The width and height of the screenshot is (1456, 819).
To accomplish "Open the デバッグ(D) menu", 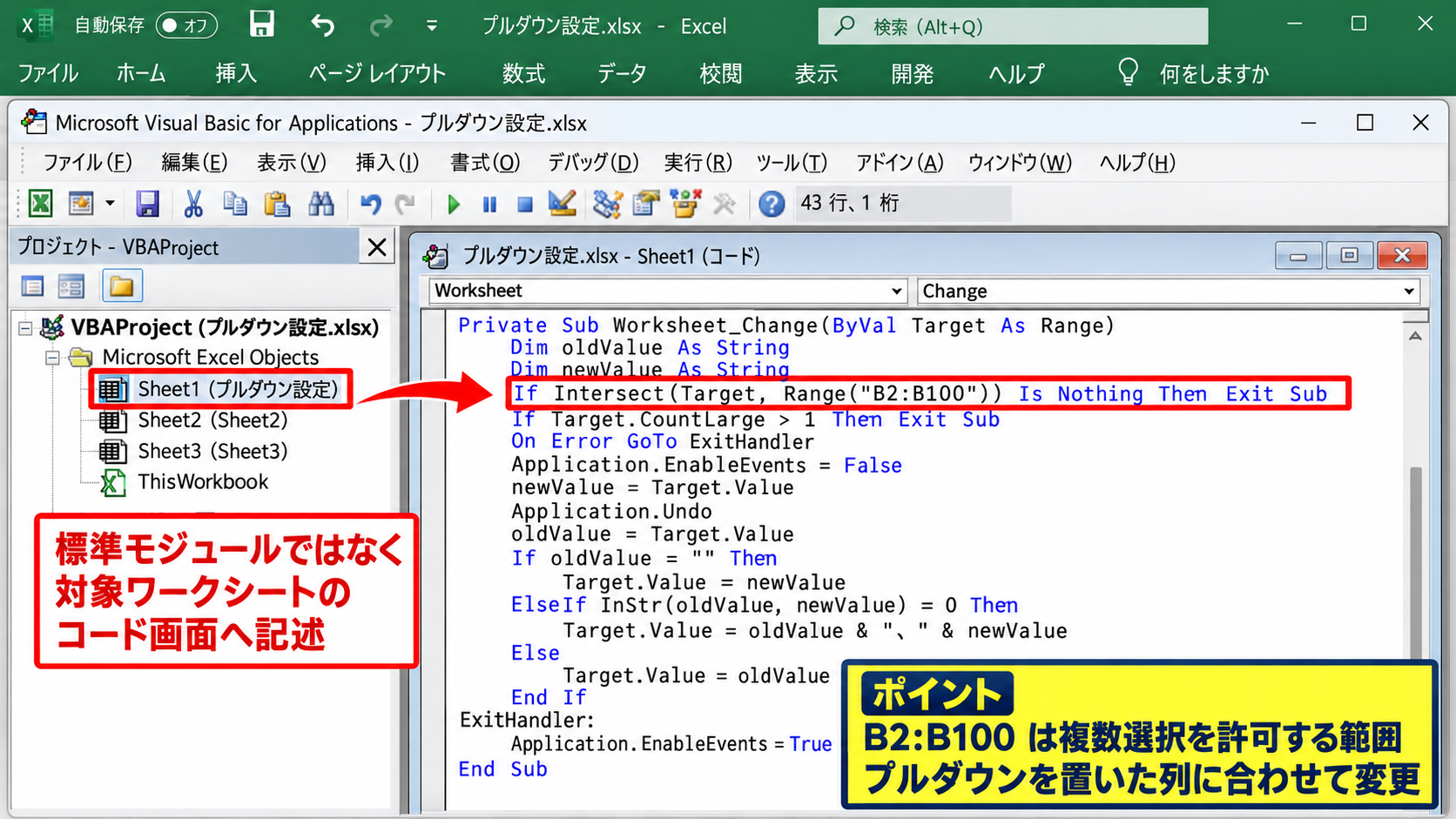I will [x=593, y=163].
